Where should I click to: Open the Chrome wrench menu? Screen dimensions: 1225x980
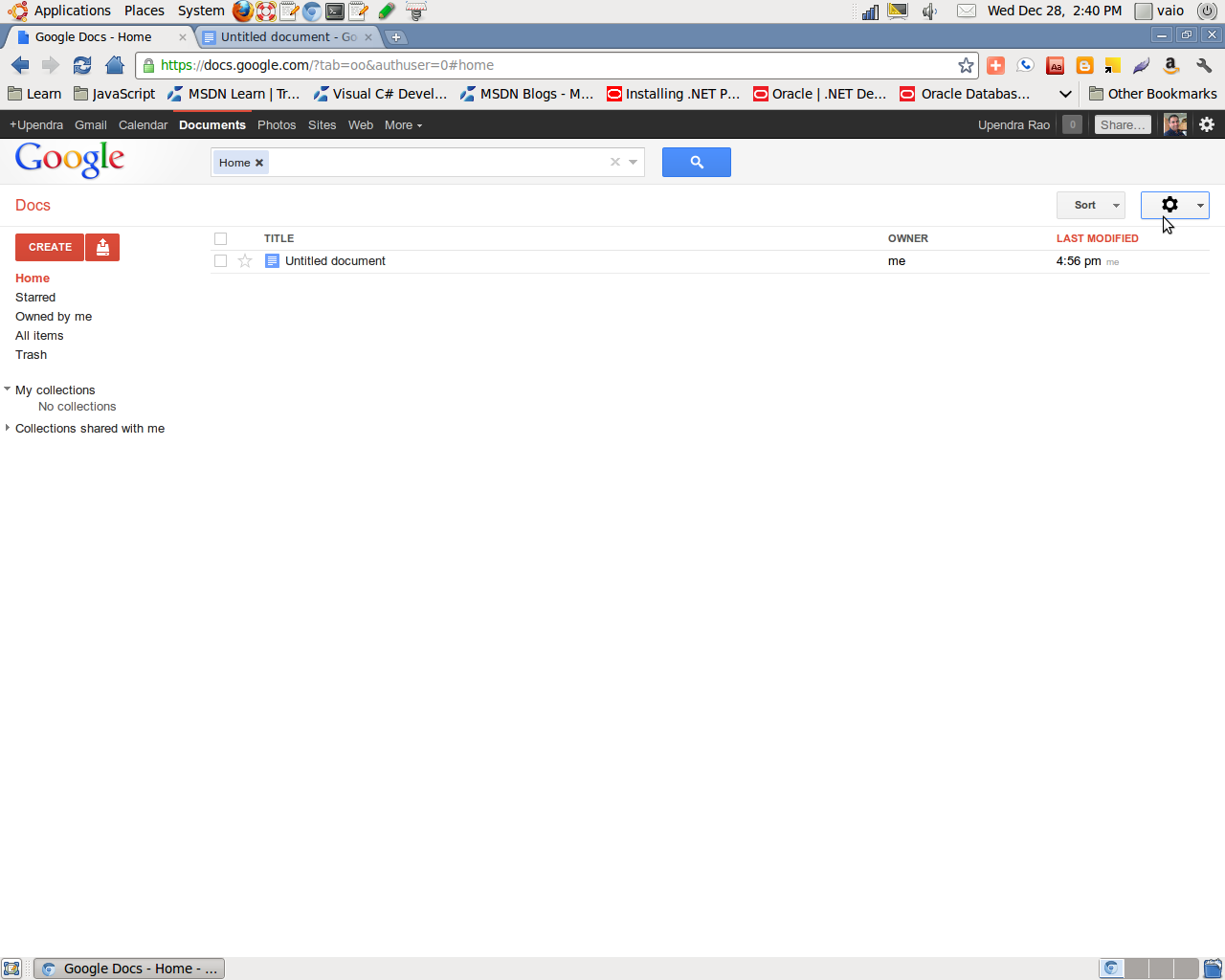(1204, 65)
